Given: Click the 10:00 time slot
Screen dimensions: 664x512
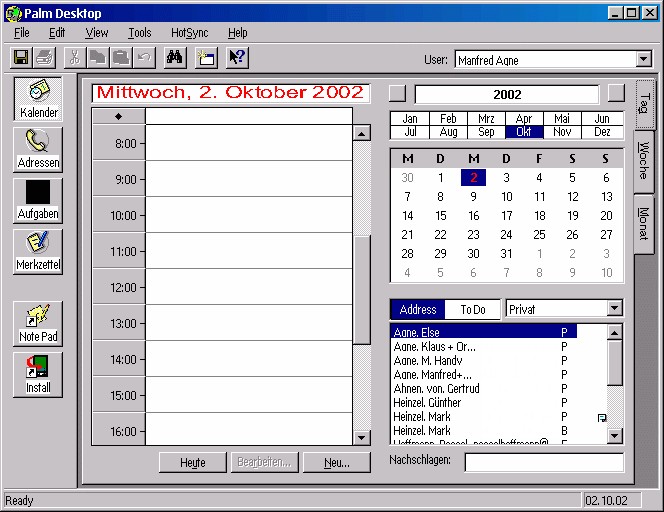Looking at the screenshot, I should (x=249, y=215).
